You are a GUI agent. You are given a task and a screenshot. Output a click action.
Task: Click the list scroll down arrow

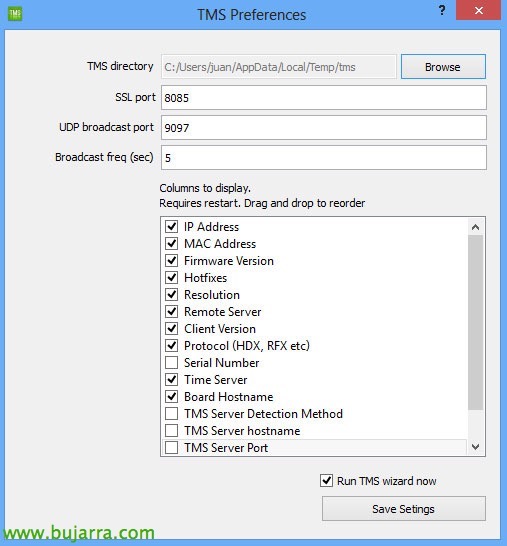coord(475,447)
